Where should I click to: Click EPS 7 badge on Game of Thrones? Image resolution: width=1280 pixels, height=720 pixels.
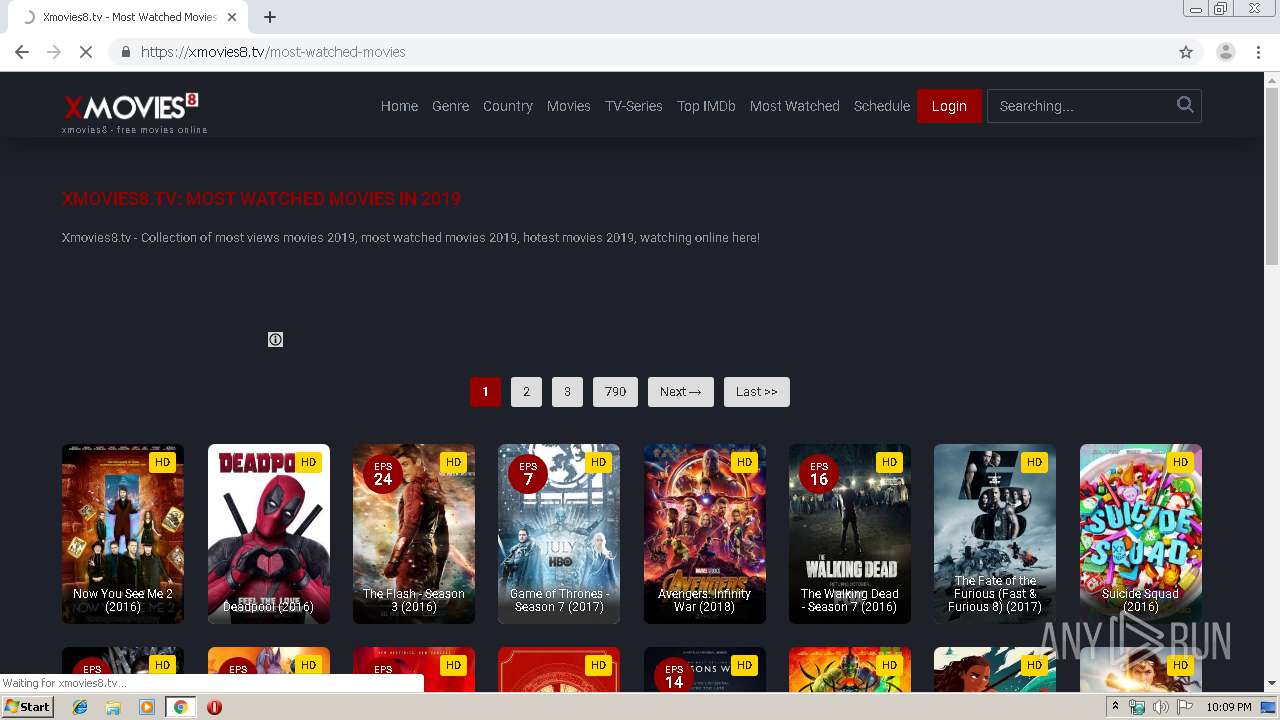pyautogui.click(x=528, y=474)
